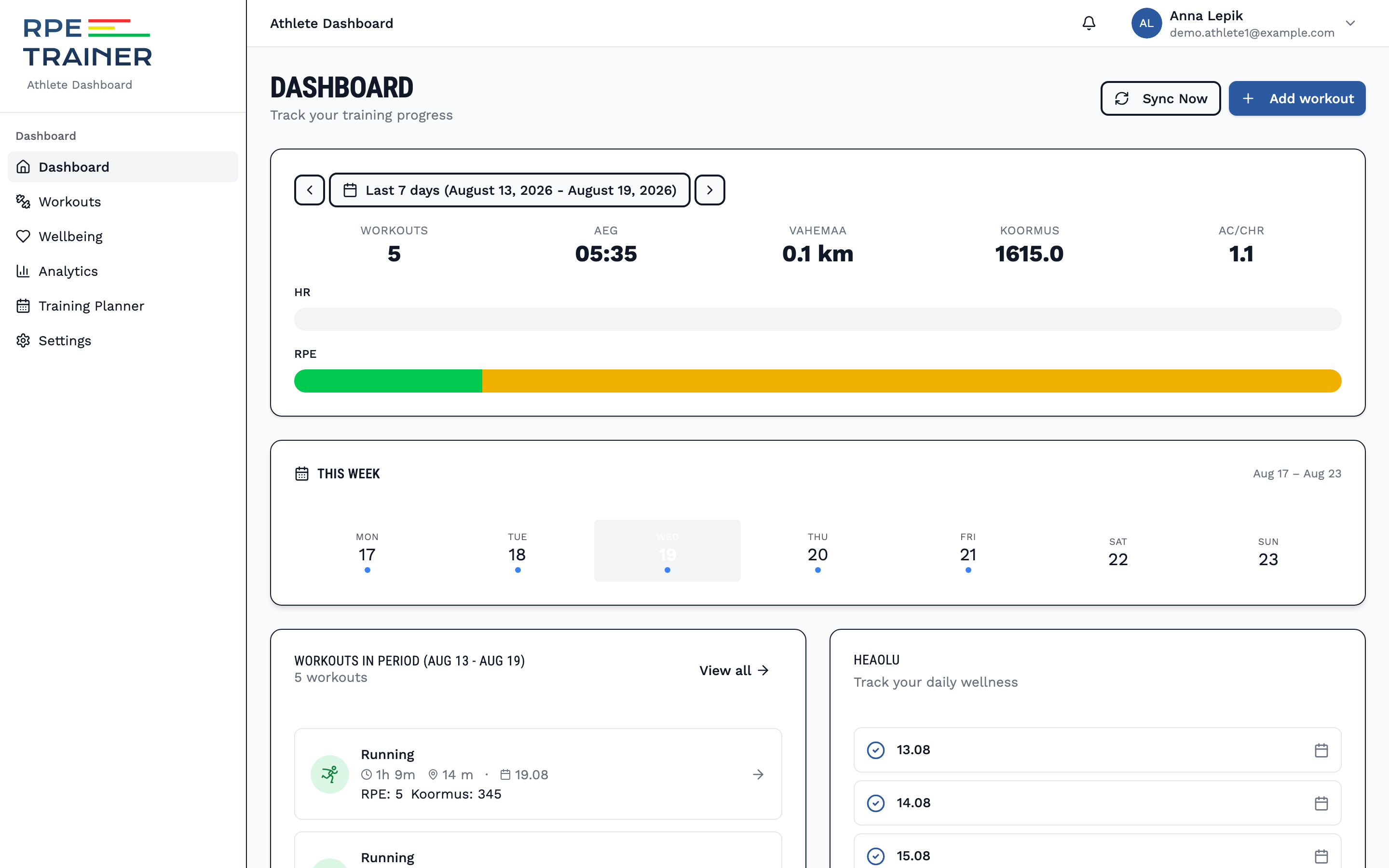Click the This Week calendar icon
This screenshot has height=868, width=1389.
coord(302,474)
